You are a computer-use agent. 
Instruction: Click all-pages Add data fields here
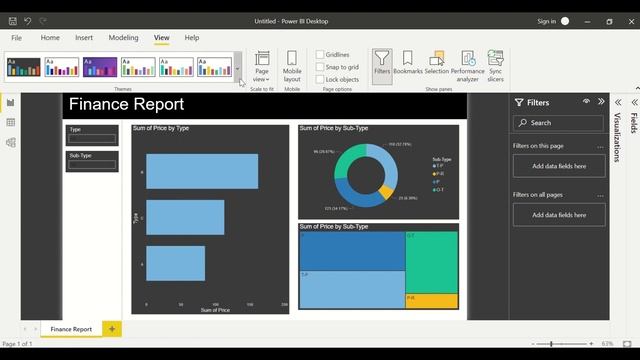(x=559, y=215)
